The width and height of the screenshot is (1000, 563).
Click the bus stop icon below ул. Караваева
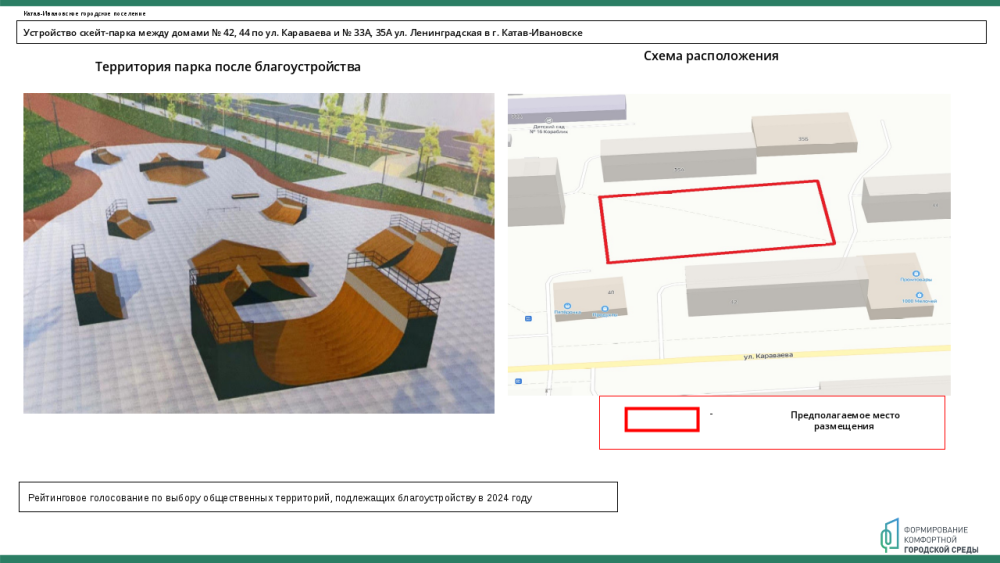(x=518, y=381)
